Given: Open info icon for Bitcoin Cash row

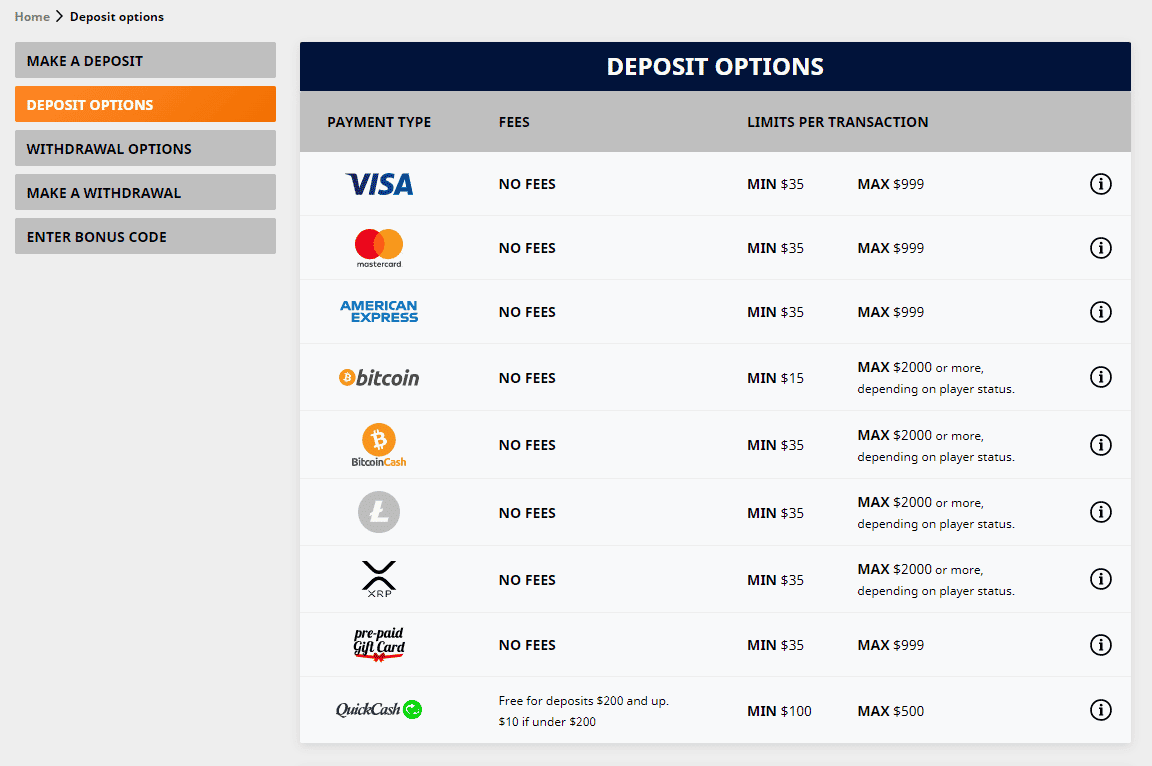Looking at the screenshot, I should coord(1100,444).
